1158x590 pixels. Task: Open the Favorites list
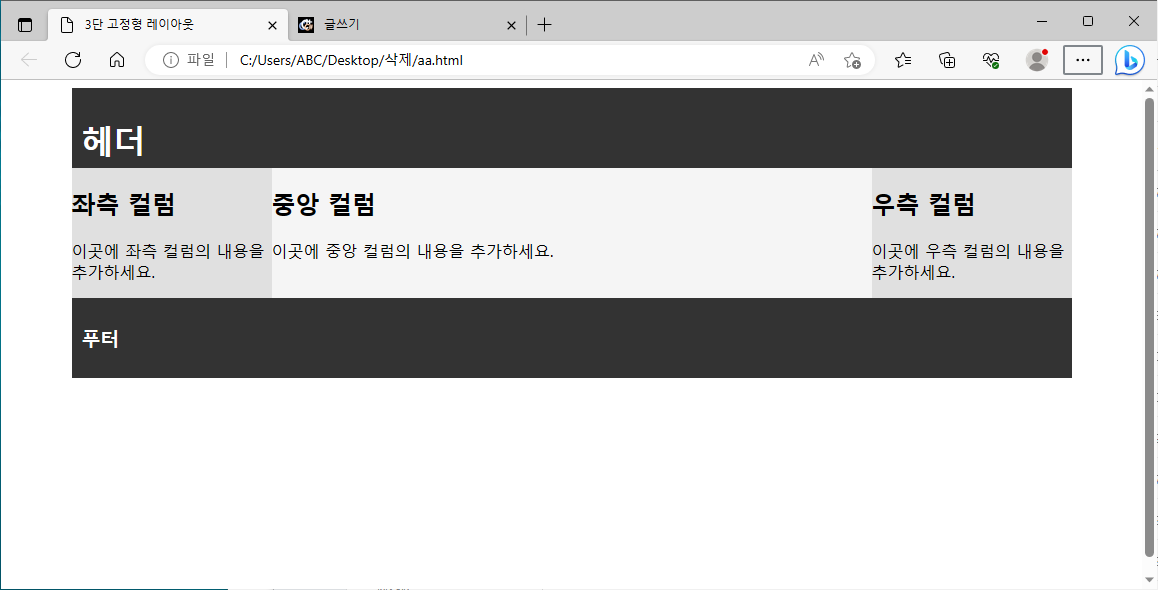[x=903, y=60]
